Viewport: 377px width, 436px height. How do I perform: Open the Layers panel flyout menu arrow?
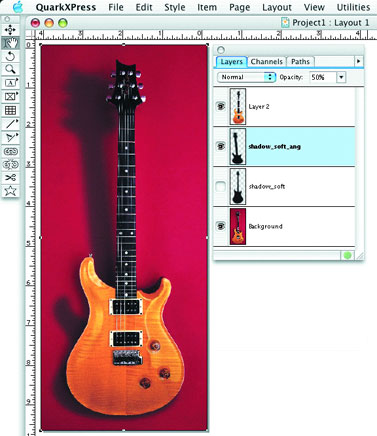tap(358, 61)
